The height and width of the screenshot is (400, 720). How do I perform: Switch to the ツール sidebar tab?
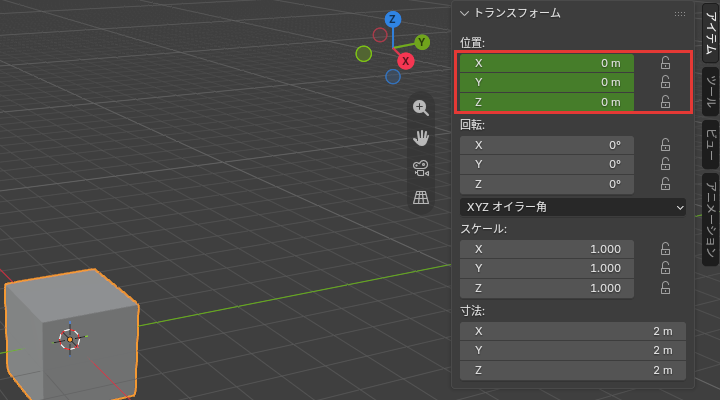click(710, 91)
